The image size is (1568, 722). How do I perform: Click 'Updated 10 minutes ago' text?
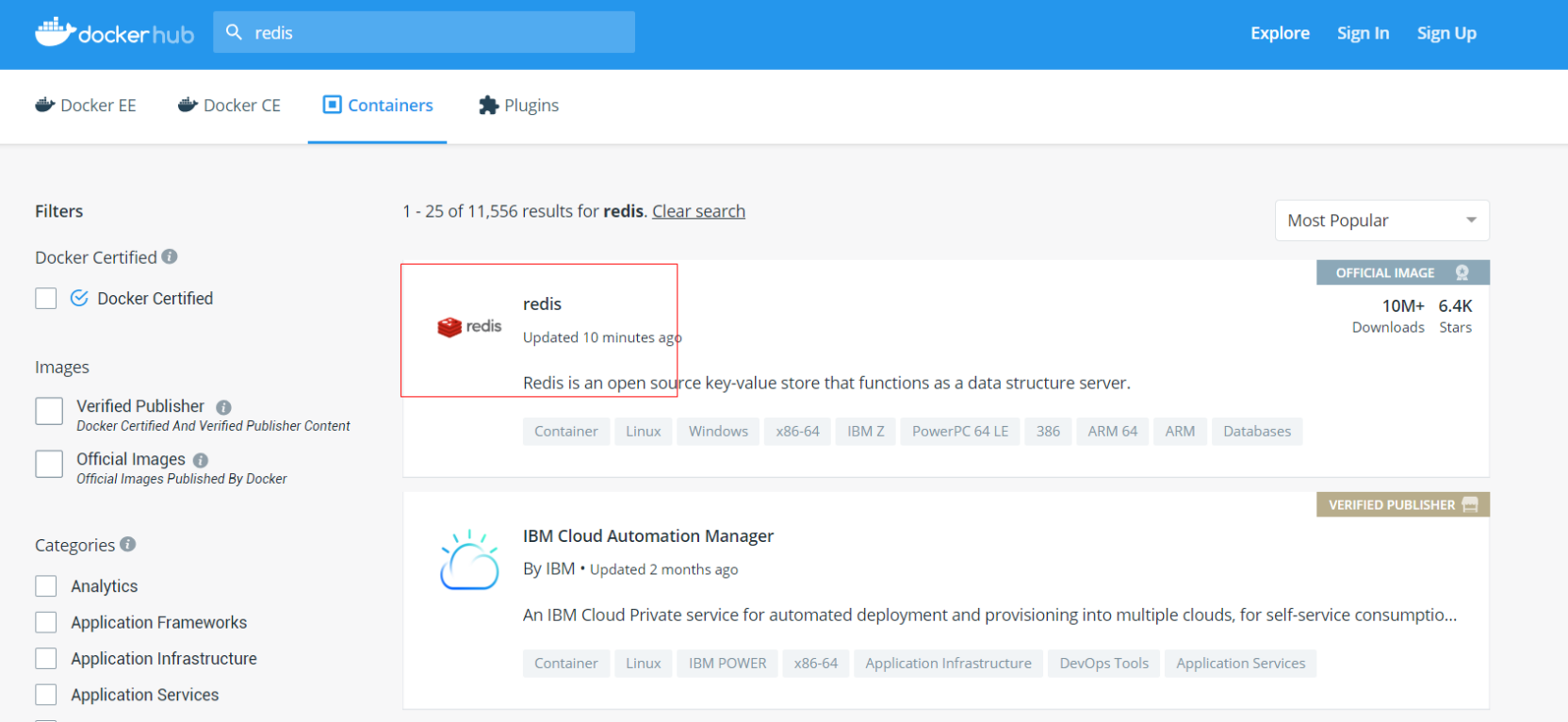pyautogui.click(x=602, y=337)
